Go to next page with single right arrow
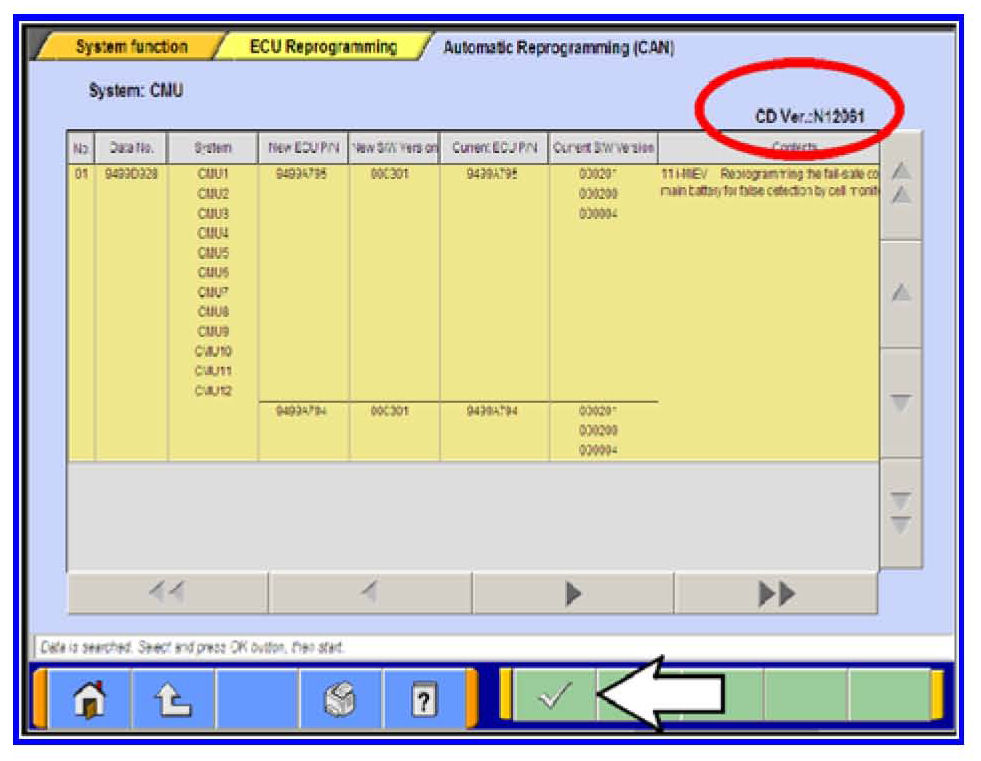The image size is (981, 761). [573, 594]
